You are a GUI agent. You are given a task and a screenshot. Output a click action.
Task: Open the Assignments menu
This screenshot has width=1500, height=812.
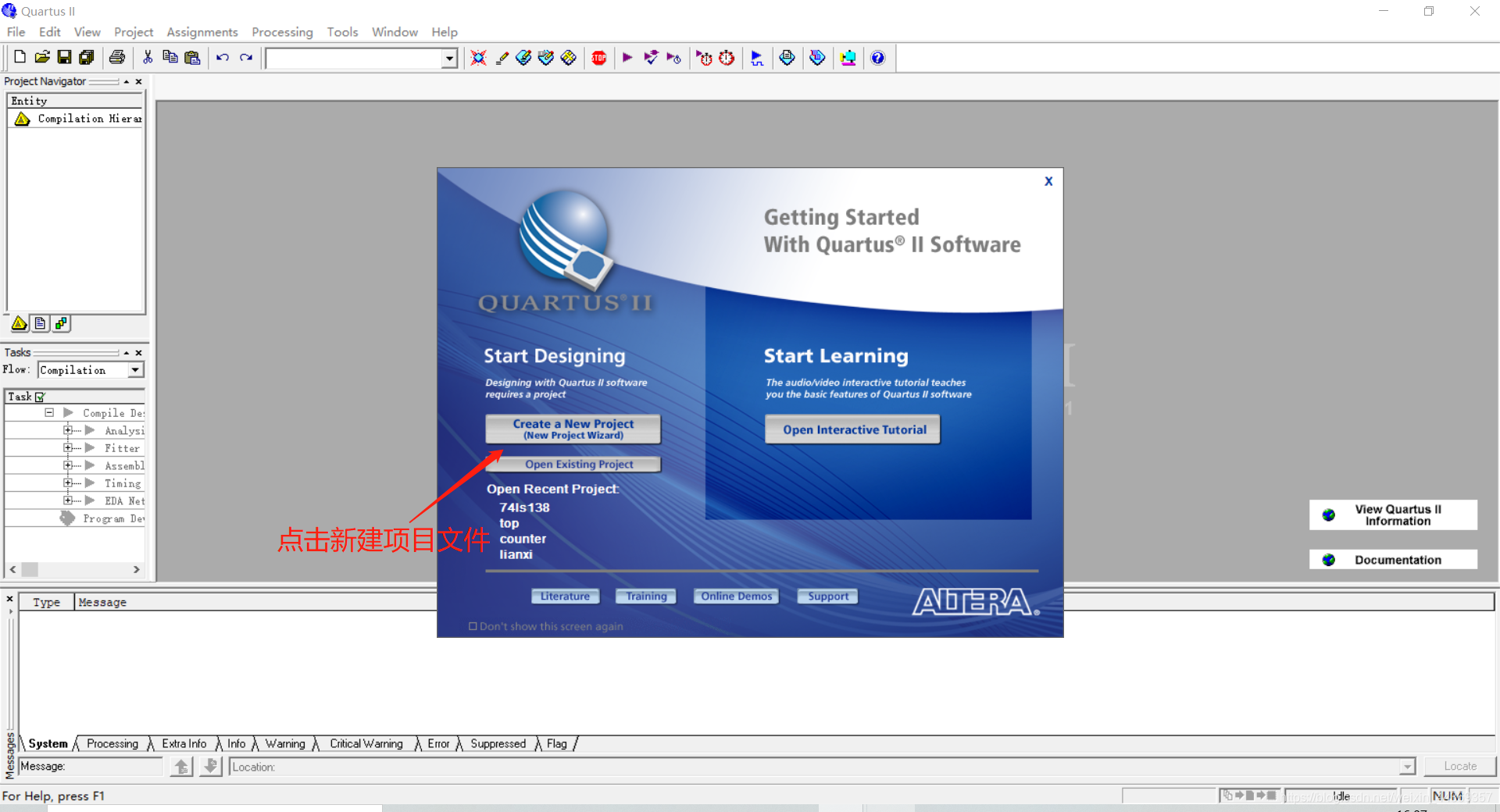202,32
